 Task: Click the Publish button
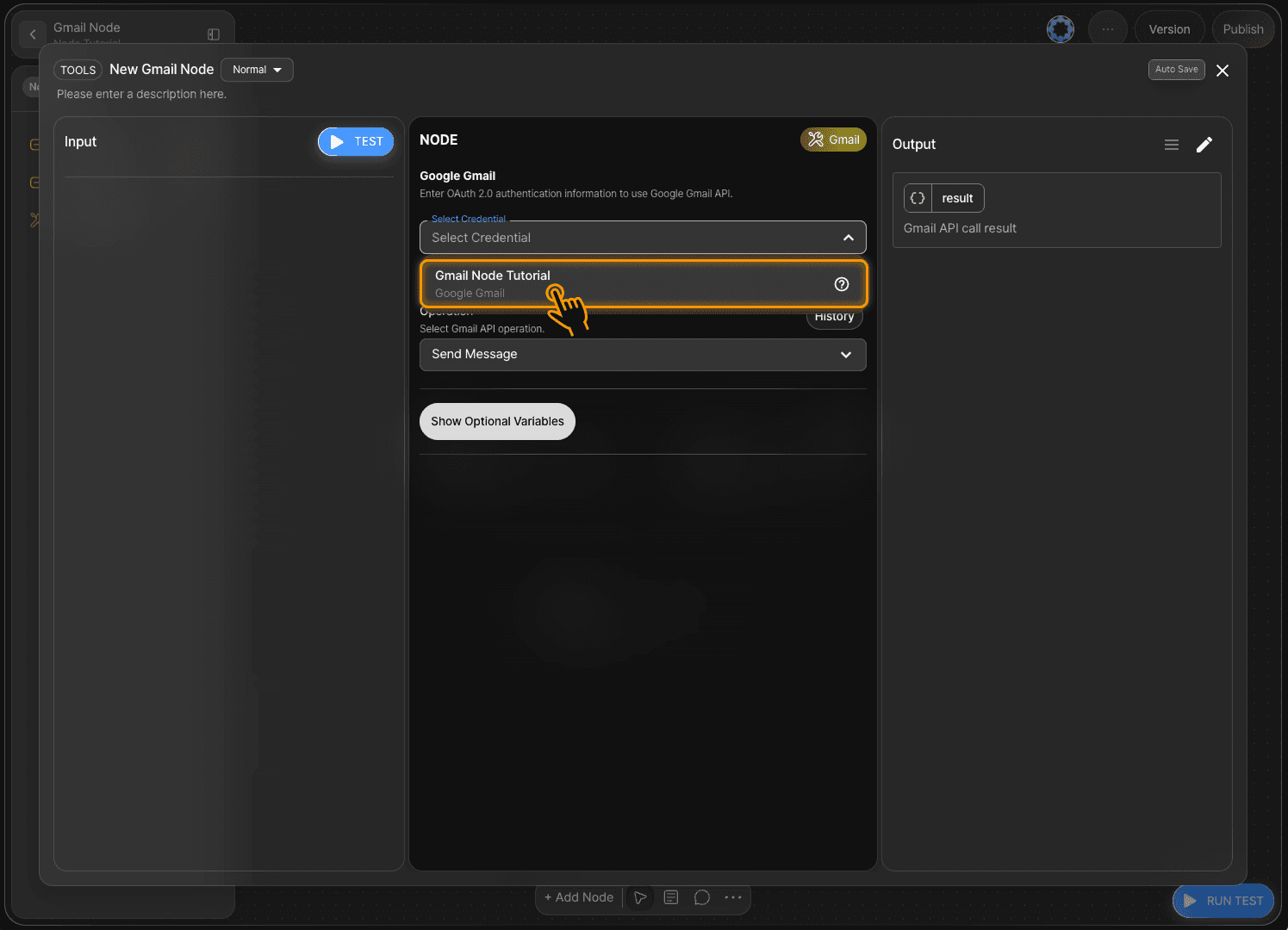1242,29
